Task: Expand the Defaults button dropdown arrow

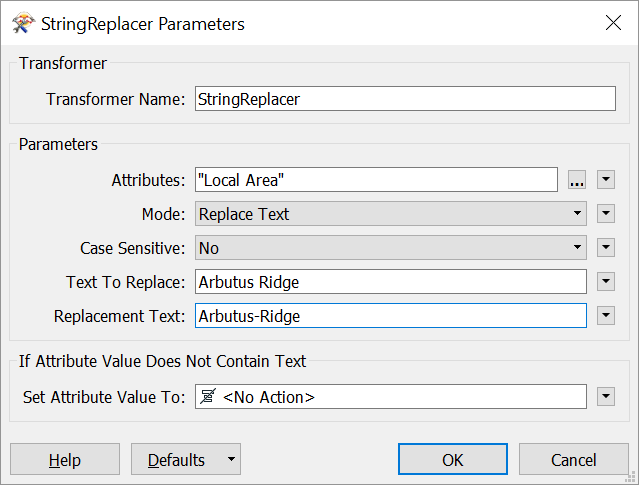Action: tap(231, 459)
